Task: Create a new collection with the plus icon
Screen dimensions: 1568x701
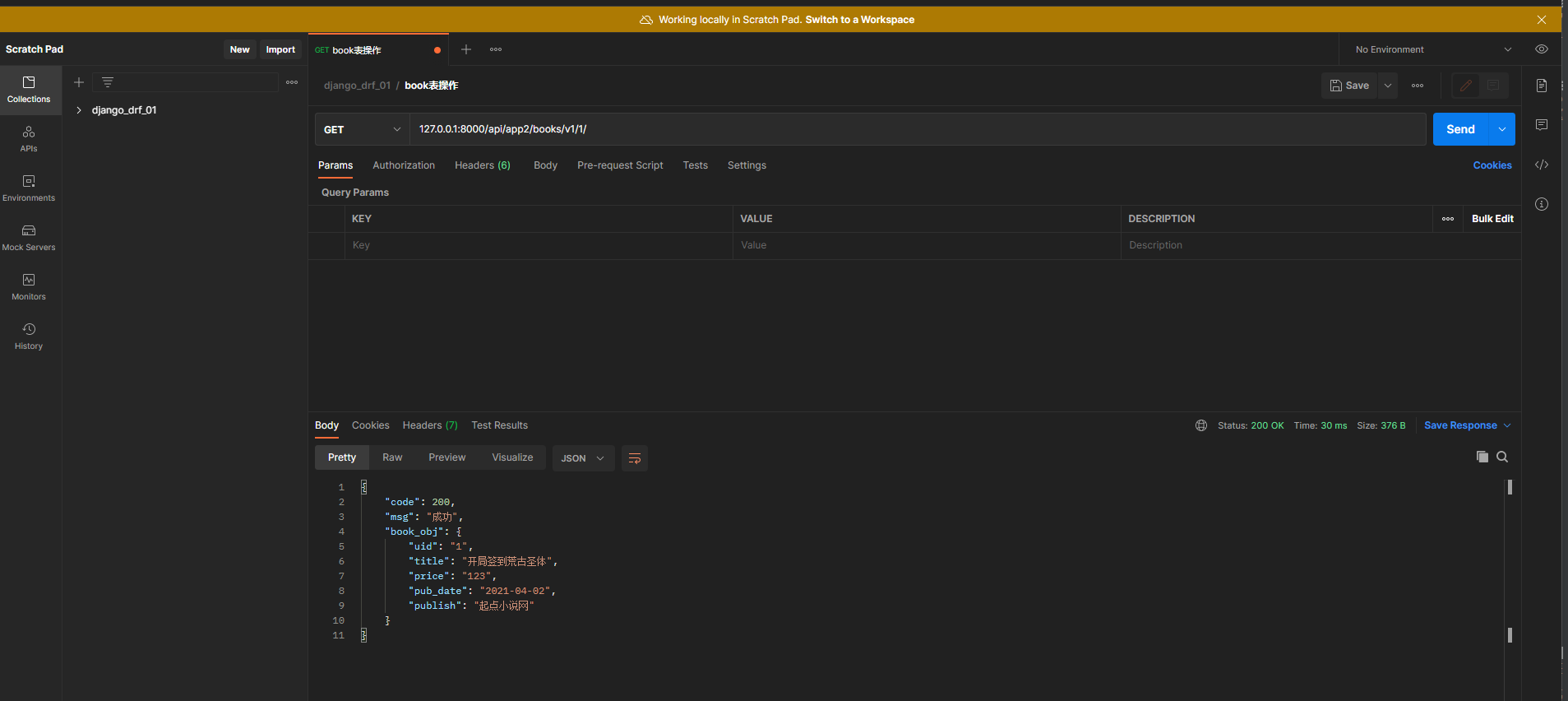Action: click(x=79, y=82)
